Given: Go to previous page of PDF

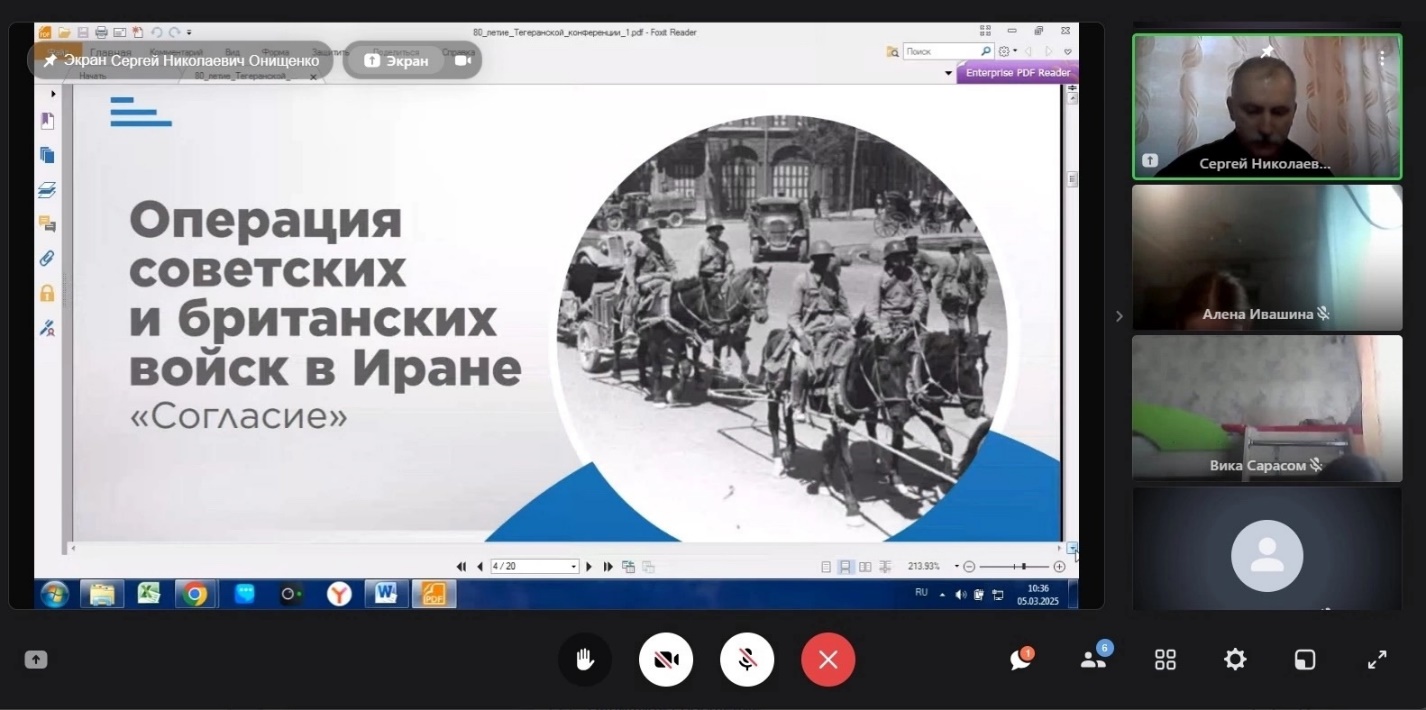Looking at the screenshot, I should coord(480,566).
